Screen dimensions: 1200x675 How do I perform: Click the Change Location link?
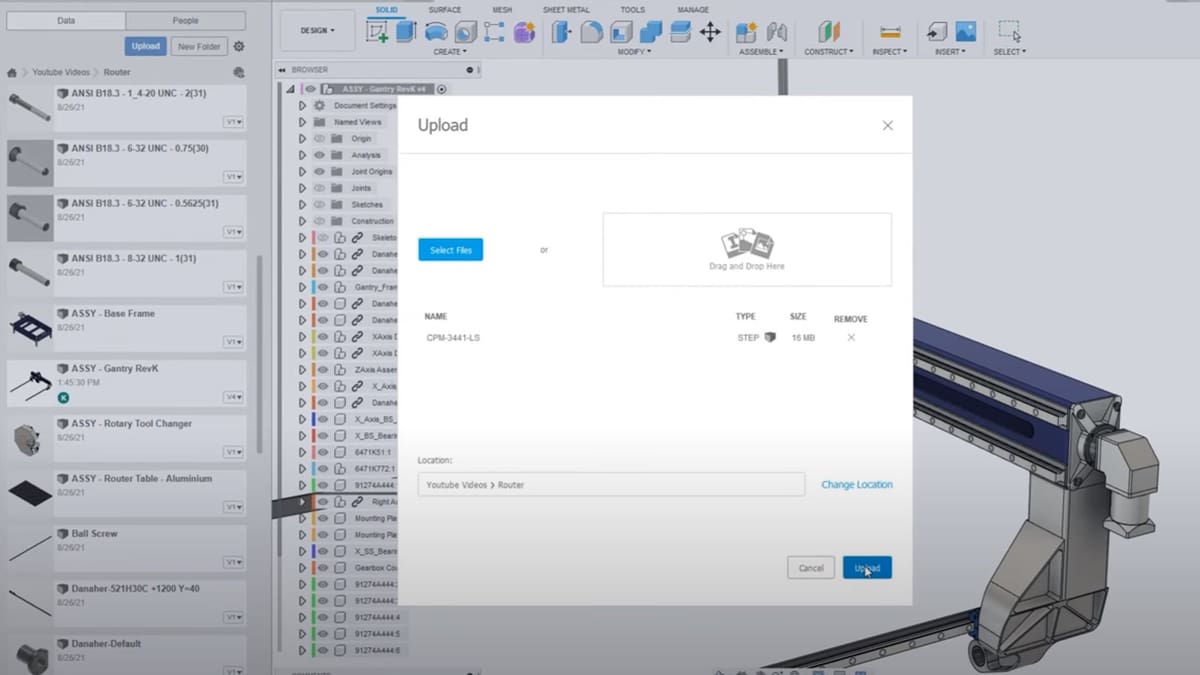(x=856, y=485)
